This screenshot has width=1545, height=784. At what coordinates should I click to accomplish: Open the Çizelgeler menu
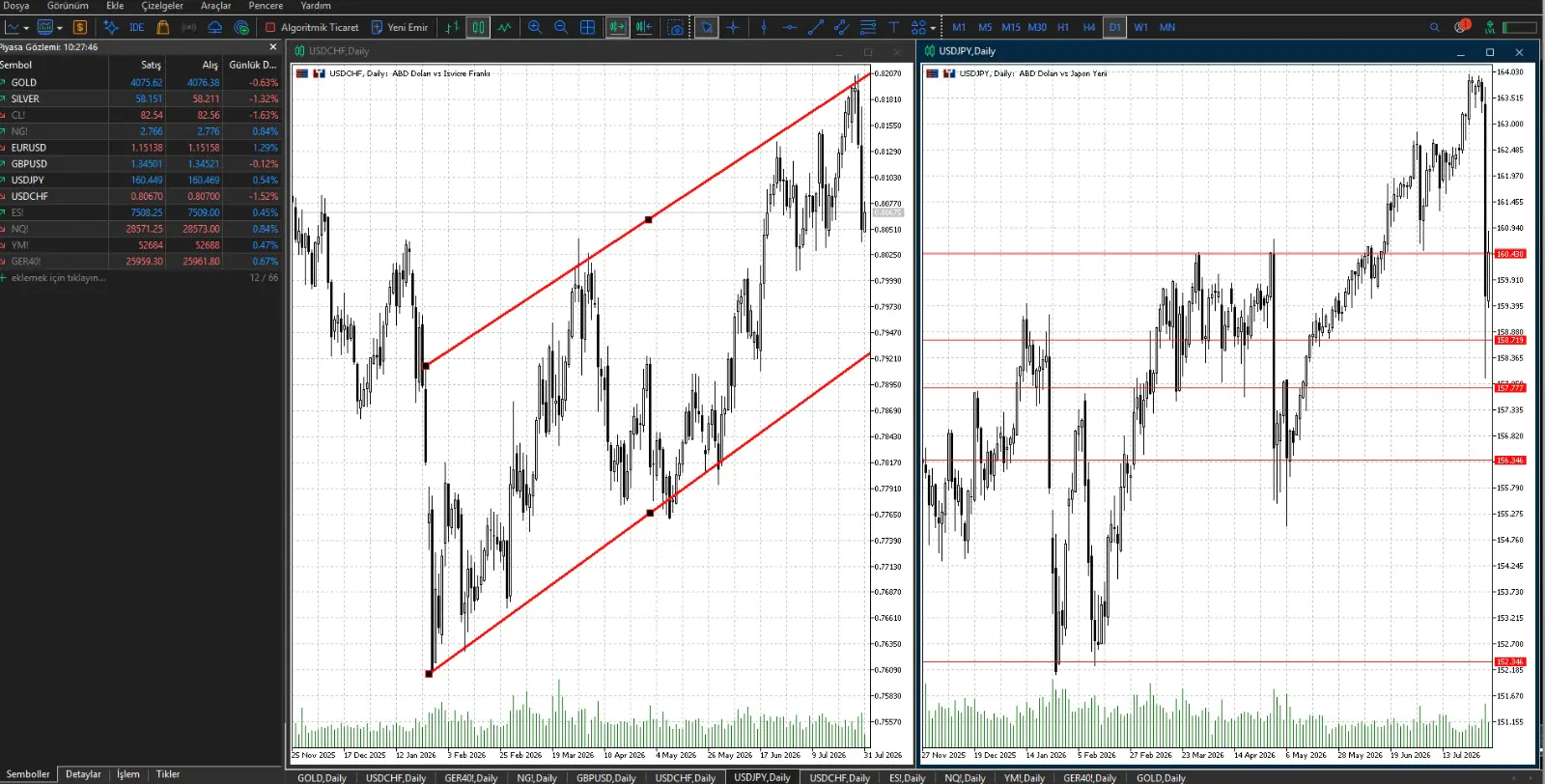(162, 6)
